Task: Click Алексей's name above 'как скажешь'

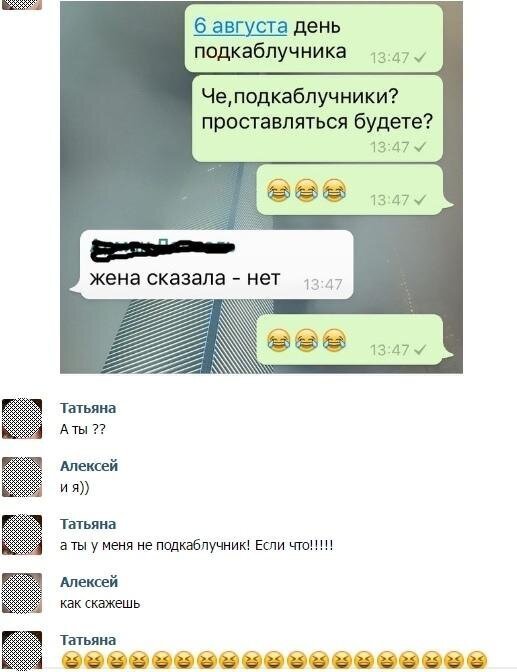Action: (x=89, y=582)
